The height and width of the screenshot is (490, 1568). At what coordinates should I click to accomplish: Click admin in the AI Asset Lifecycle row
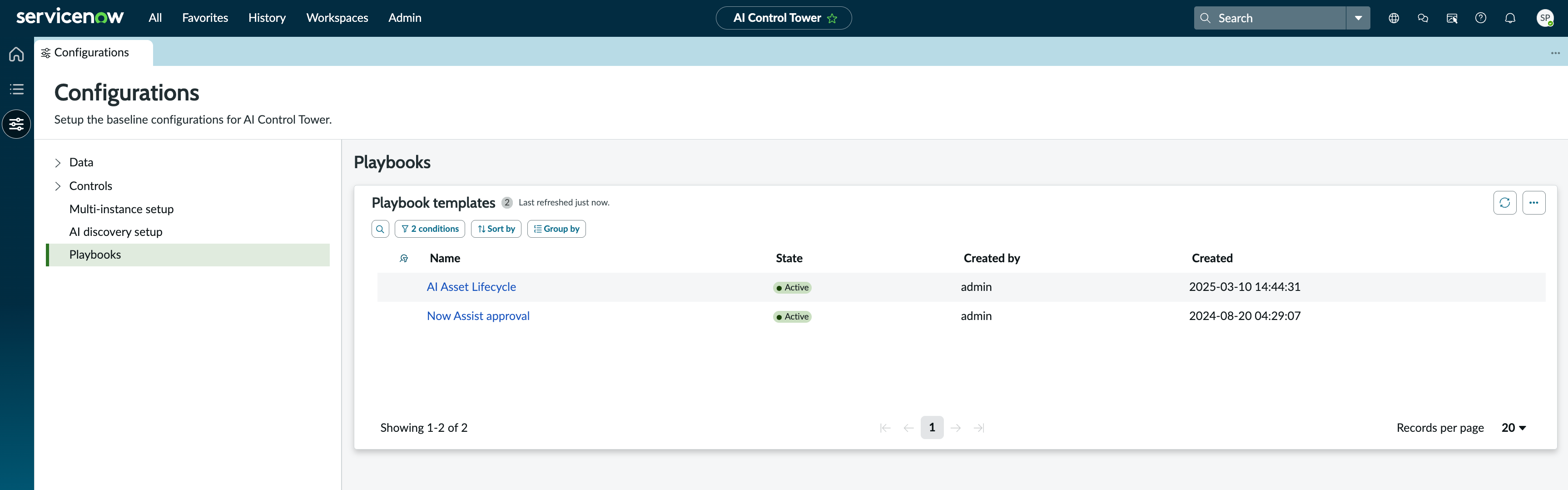point(976,287)
